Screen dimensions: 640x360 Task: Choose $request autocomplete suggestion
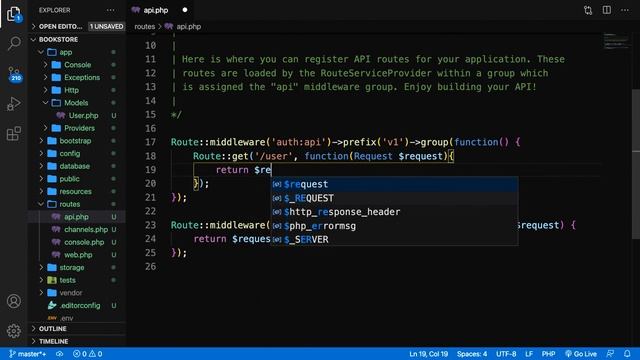pyautogui.click(x=395, y=184)
